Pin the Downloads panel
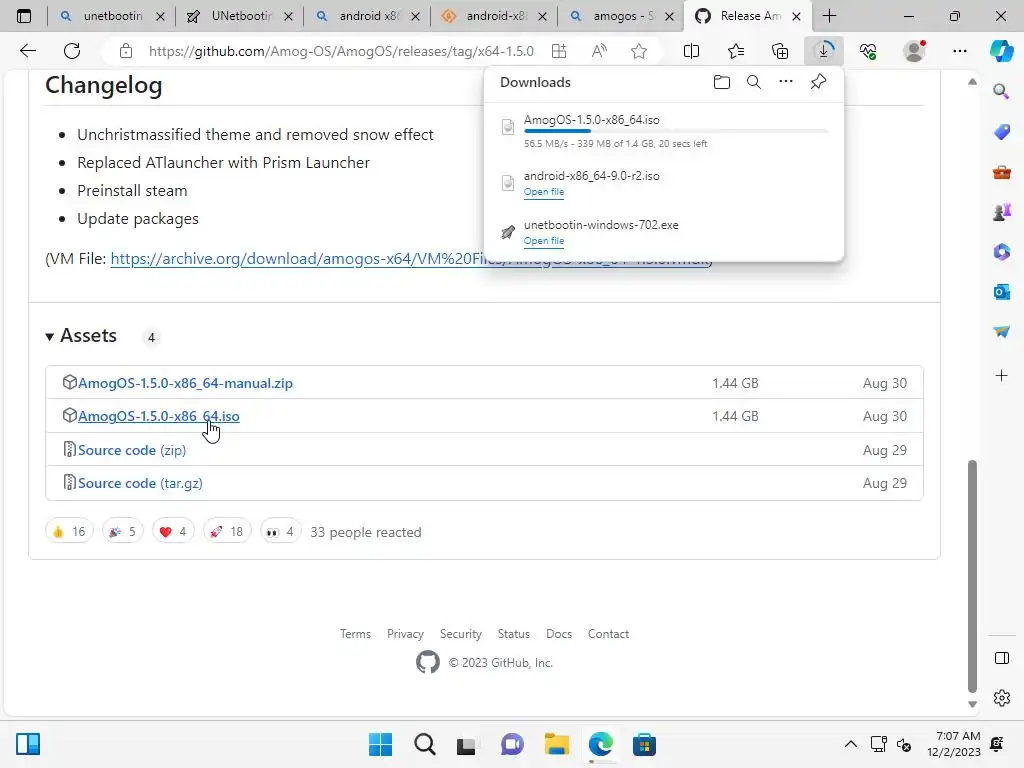 [x=818, y=82]
